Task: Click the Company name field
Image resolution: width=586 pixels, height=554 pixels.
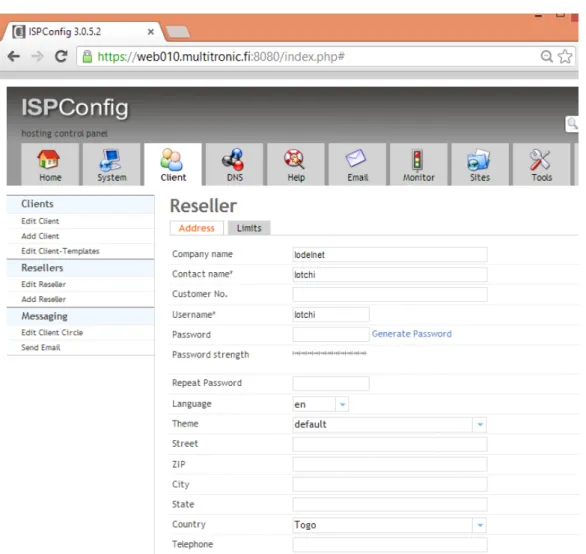Action: pos(390,255)
